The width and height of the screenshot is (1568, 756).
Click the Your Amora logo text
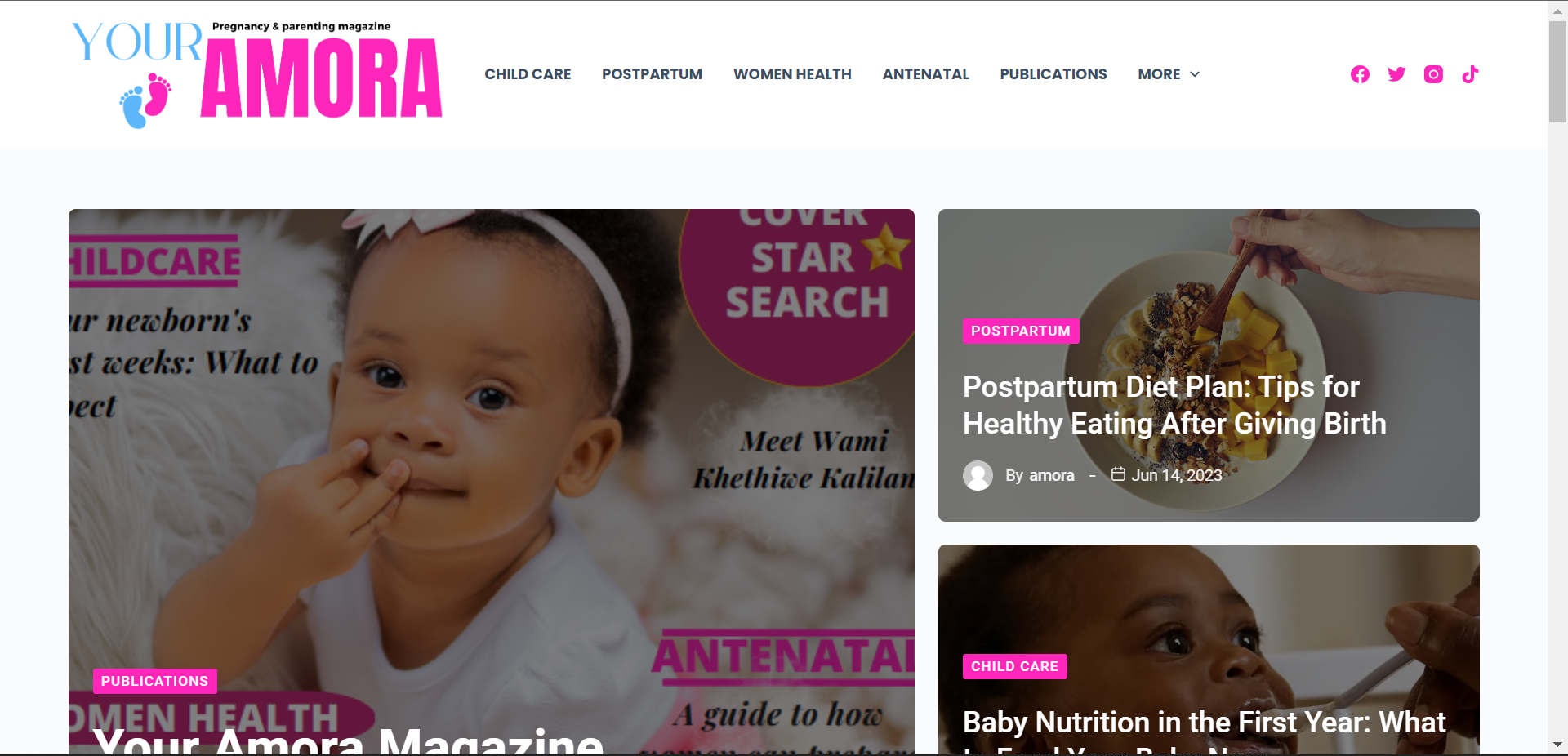point(257,73)
